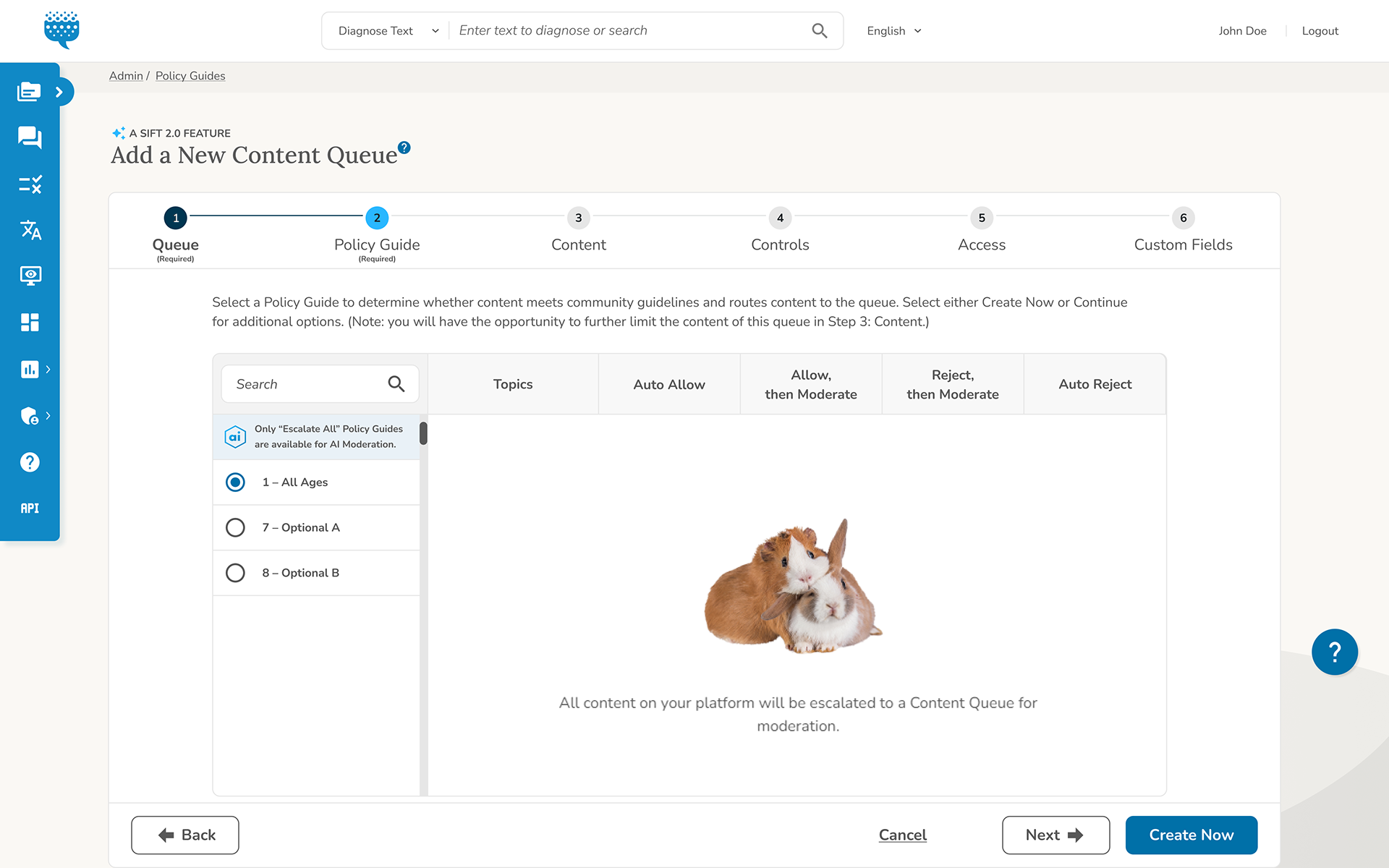This screenshot has height=868, width=1389.
Task: Click the policy guide search magnifier
Action: coord(396,384)
